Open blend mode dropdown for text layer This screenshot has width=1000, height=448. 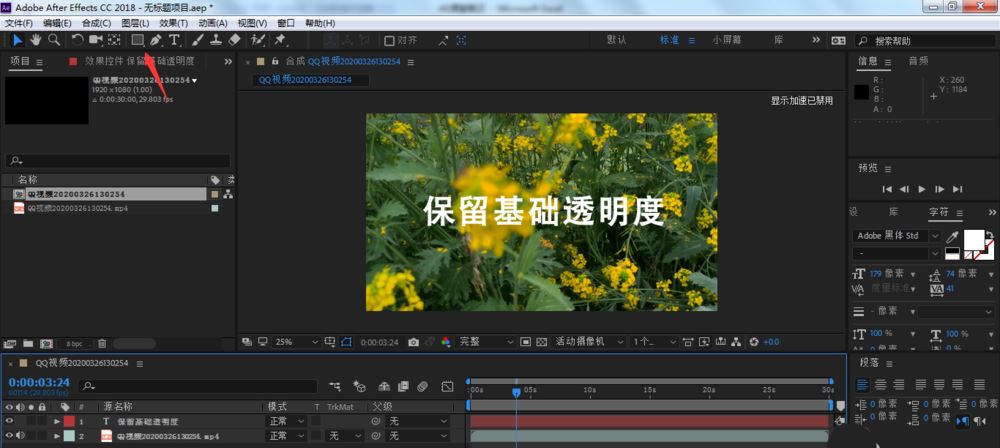[x=286, y=421]
